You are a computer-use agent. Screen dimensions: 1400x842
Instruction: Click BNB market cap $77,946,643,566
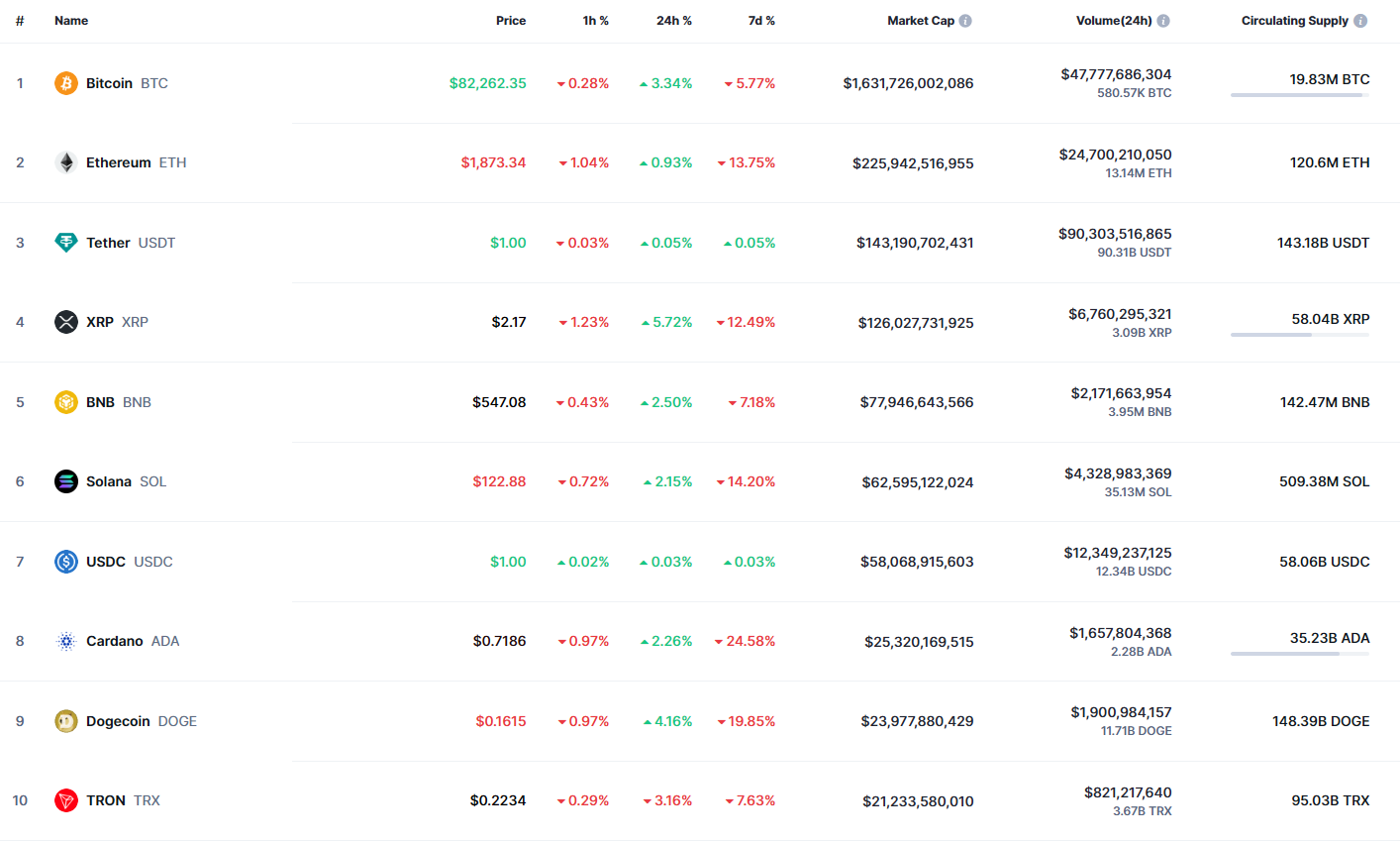917,402
